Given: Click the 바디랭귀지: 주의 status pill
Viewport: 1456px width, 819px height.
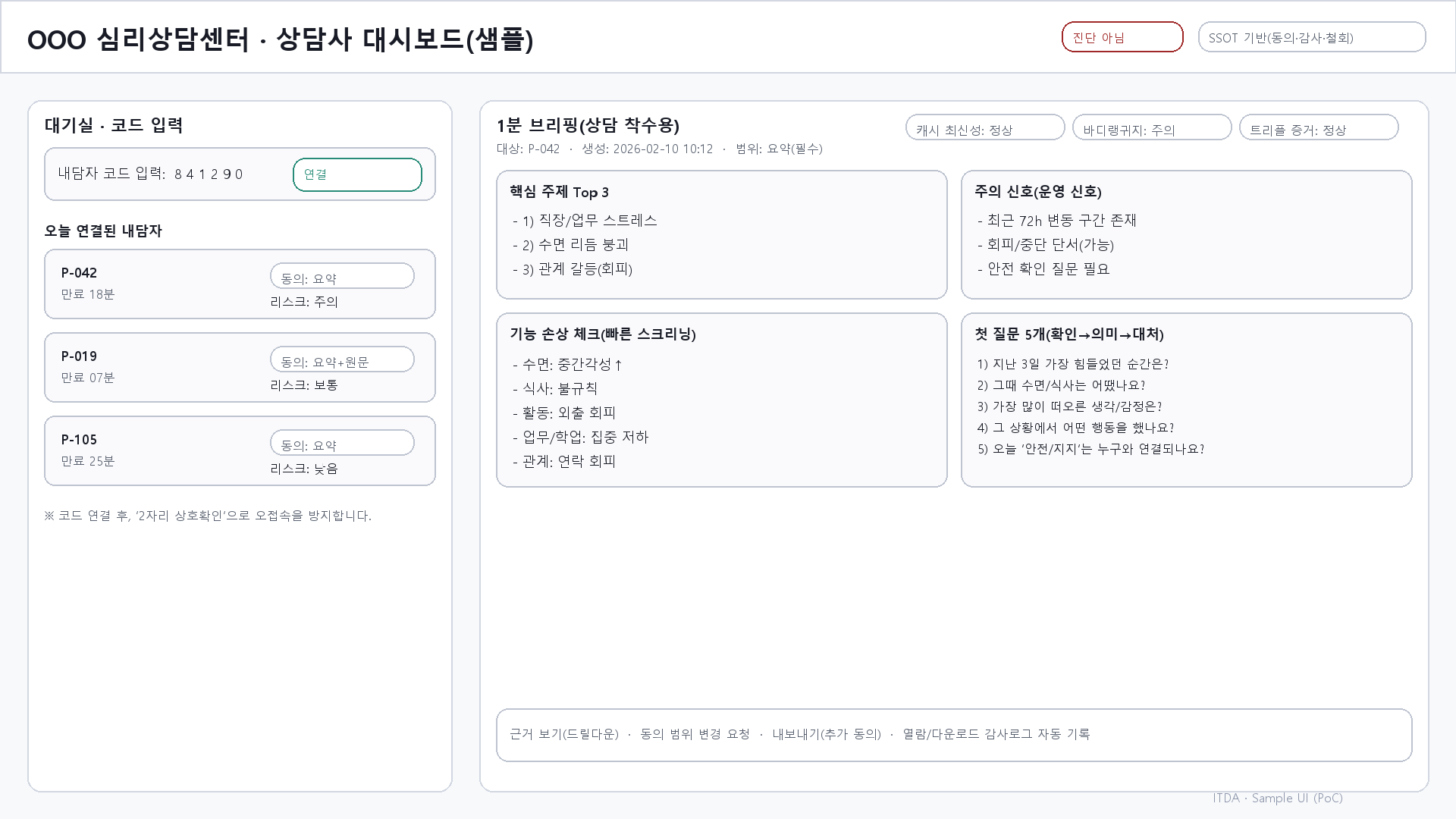Looking at the screenshot, I should pyautogui.click(x=1151, y=127).
